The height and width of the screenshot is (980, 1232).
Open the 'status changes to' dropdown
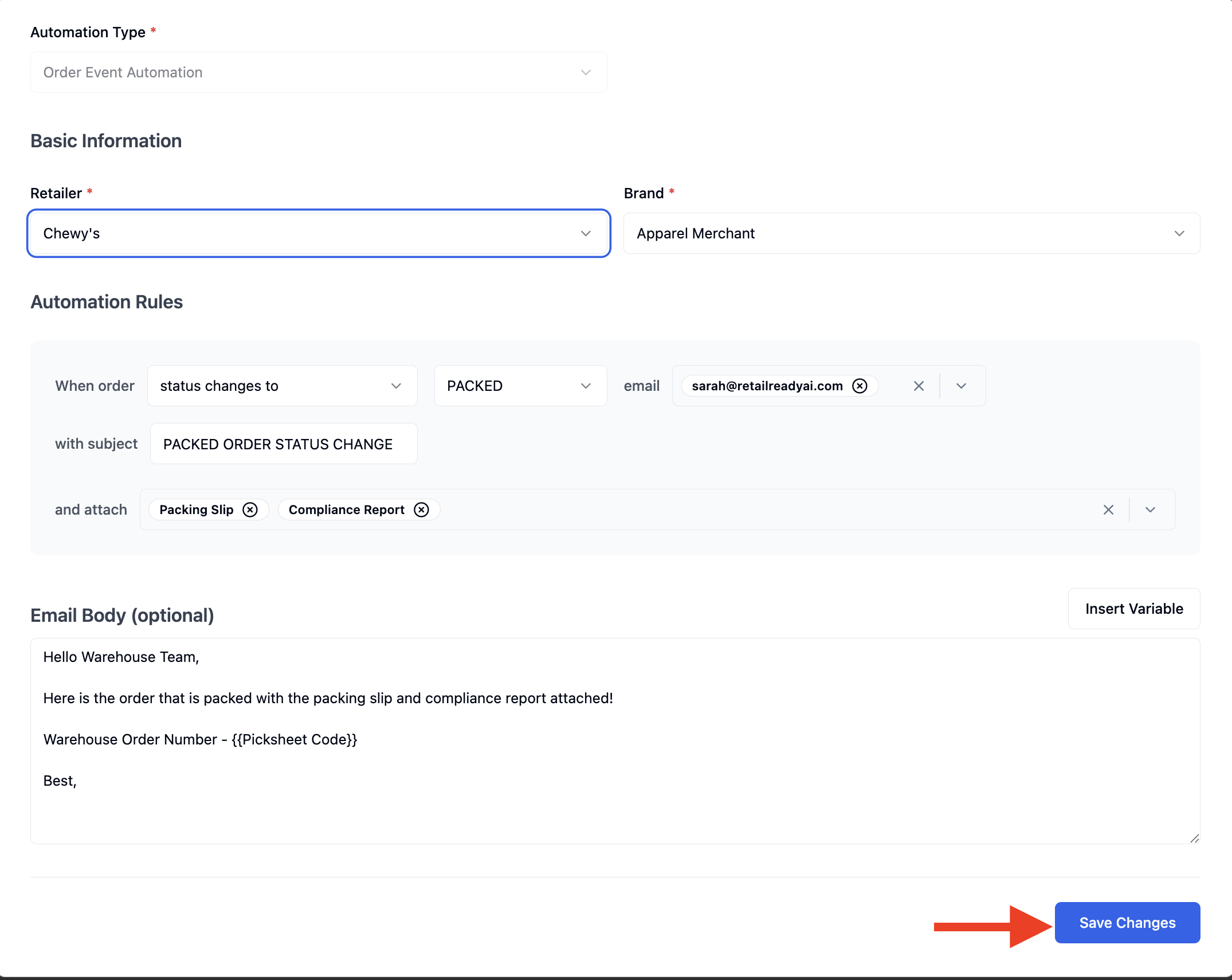pos(283,386)
